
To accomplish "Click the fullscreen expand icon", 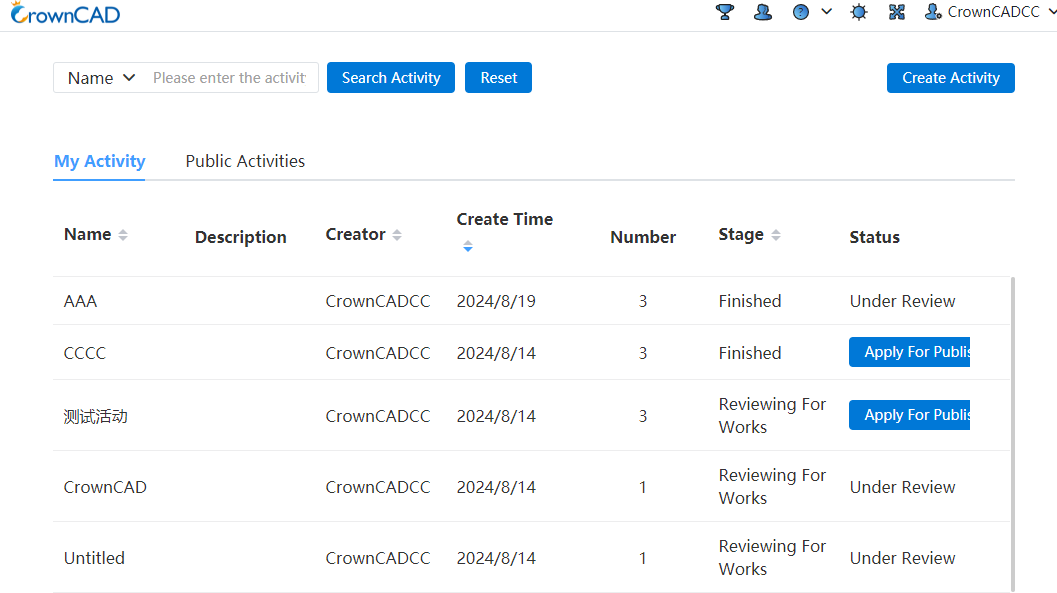I will pyautogui.click(x=897, y=12).
